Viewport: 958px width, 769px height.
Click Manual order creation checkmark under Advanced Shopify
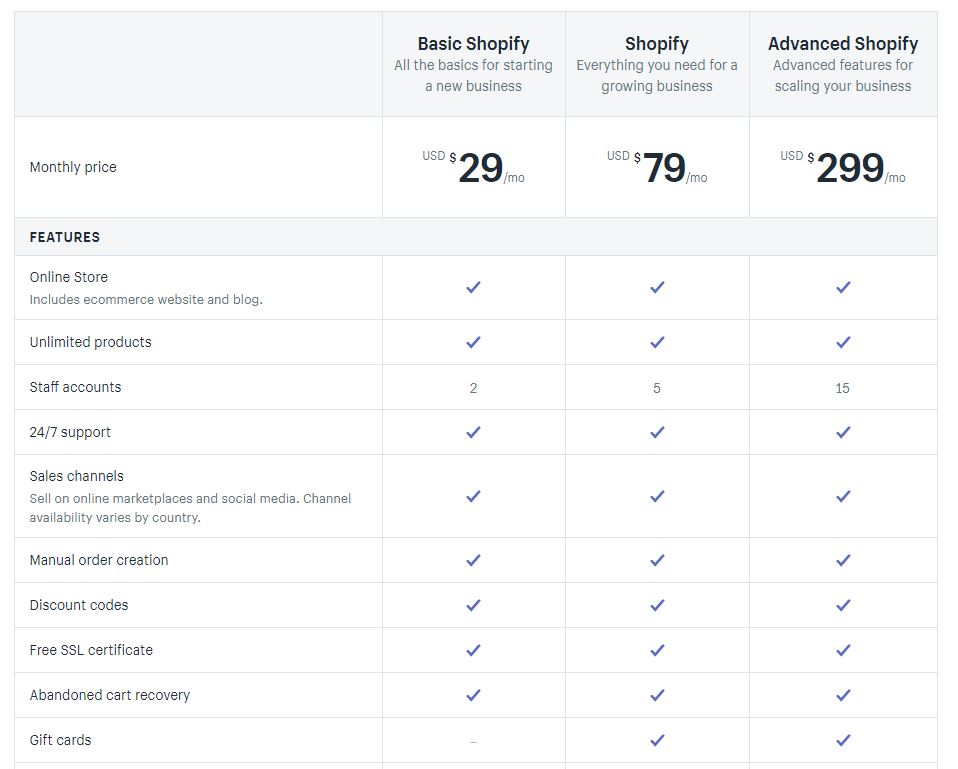843,560
